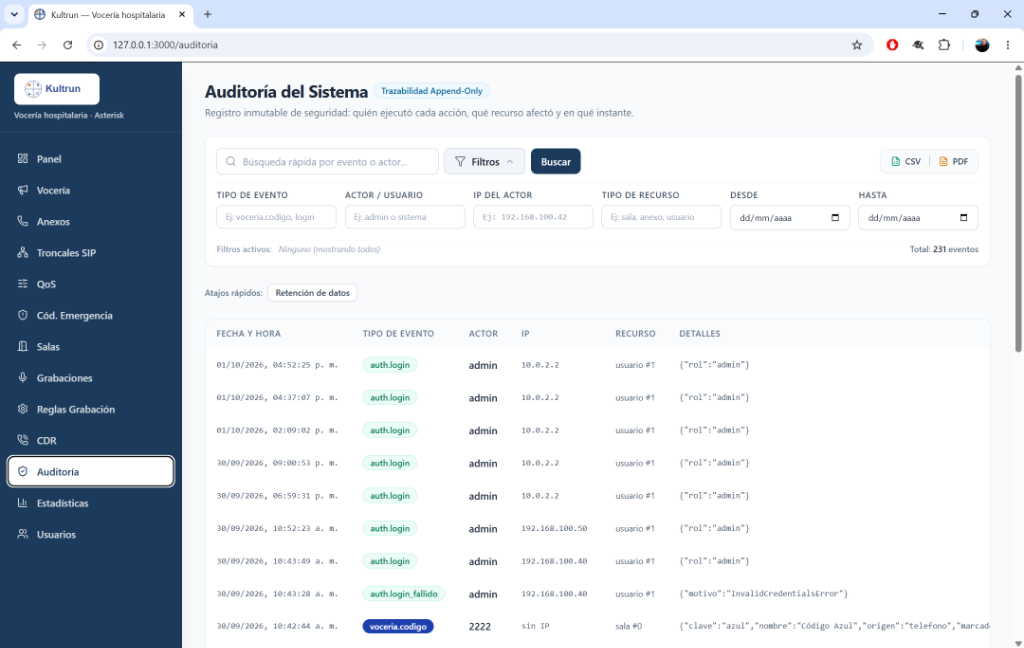Click the Salas book icon
This screenshot has width=1024, height=648.
pos(23,347)
